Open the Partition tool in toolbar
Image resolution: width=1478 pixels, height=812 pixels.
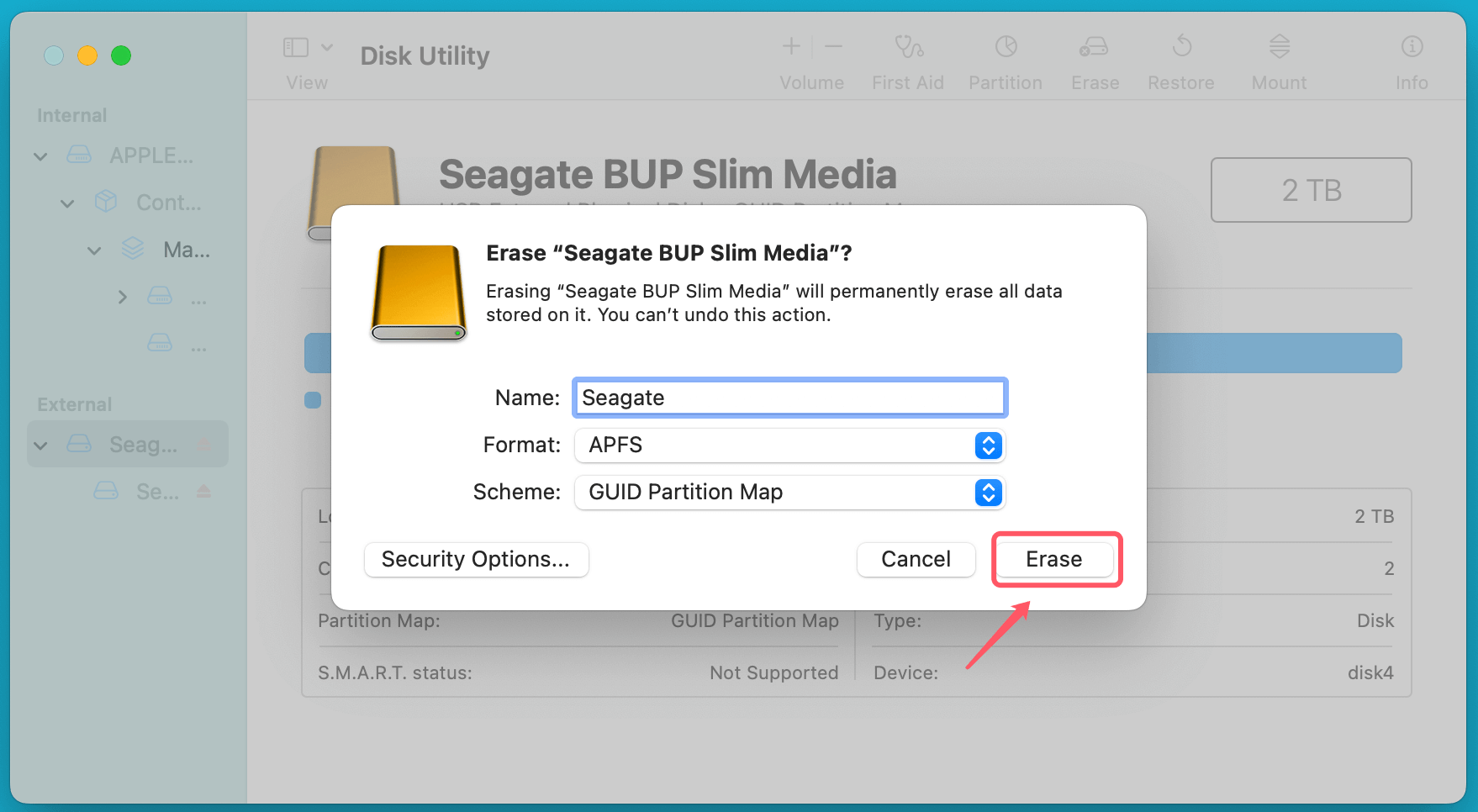click(x=1006, y=47)
